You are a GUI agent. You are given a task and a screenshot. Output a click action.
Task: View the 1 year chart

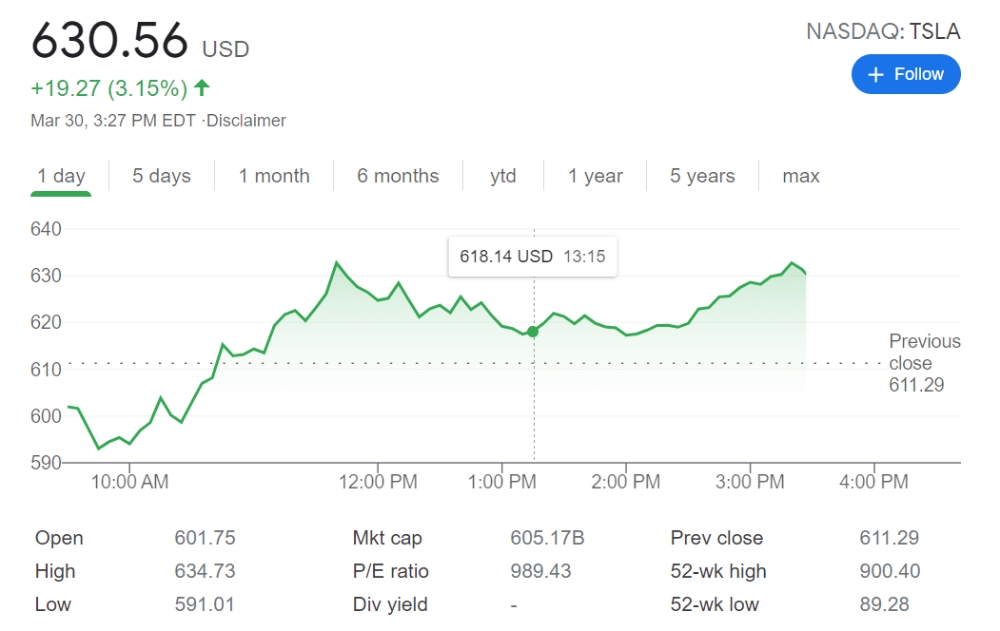595,176
